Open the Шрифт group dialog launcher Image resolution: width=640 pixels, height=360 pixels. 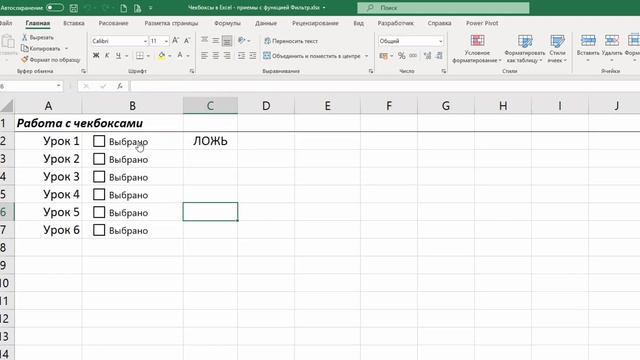(x=192, y=71)
